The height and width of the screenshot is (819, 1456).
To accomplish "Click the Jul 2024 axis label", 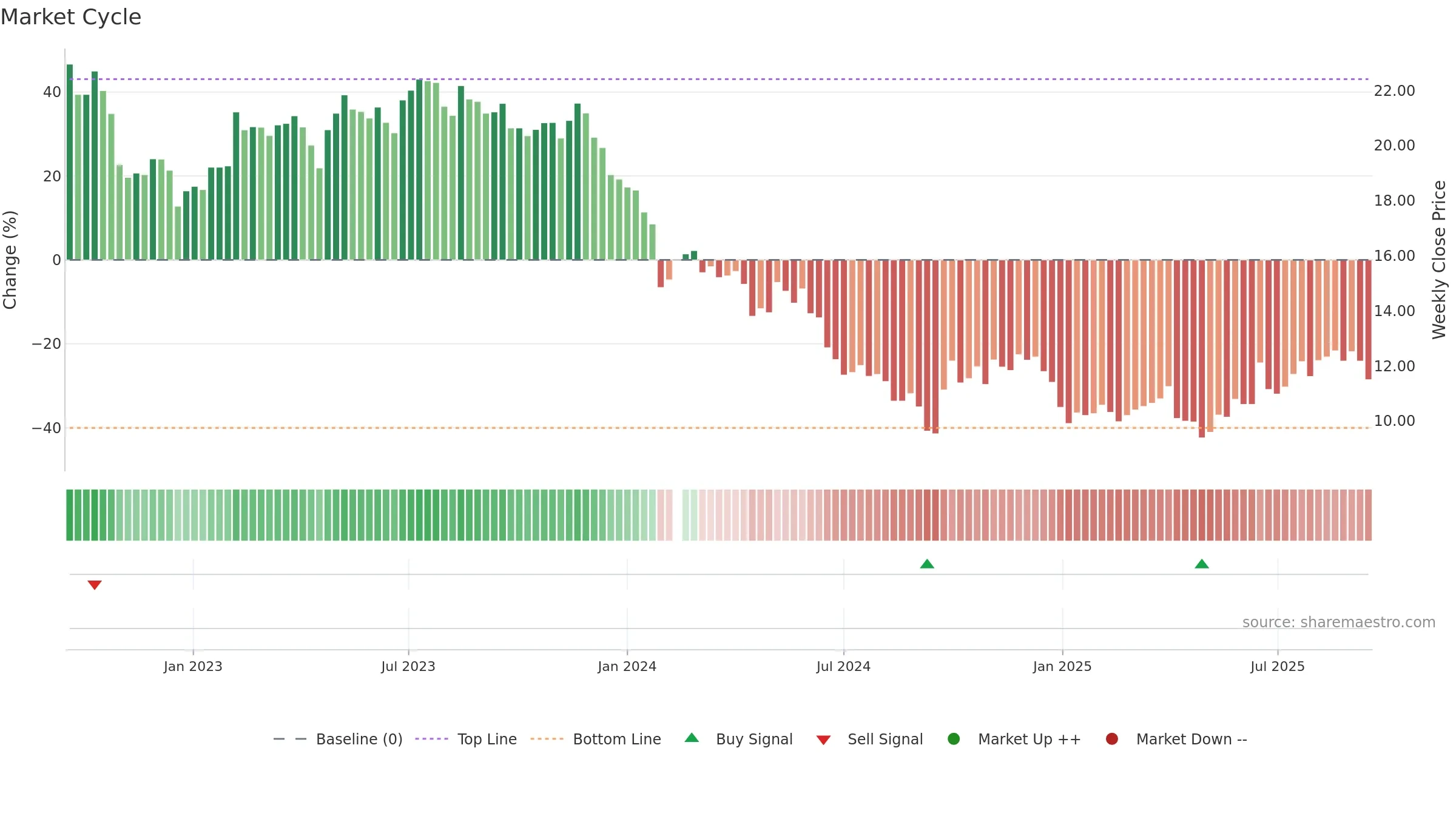I will (x=843, y=667).
